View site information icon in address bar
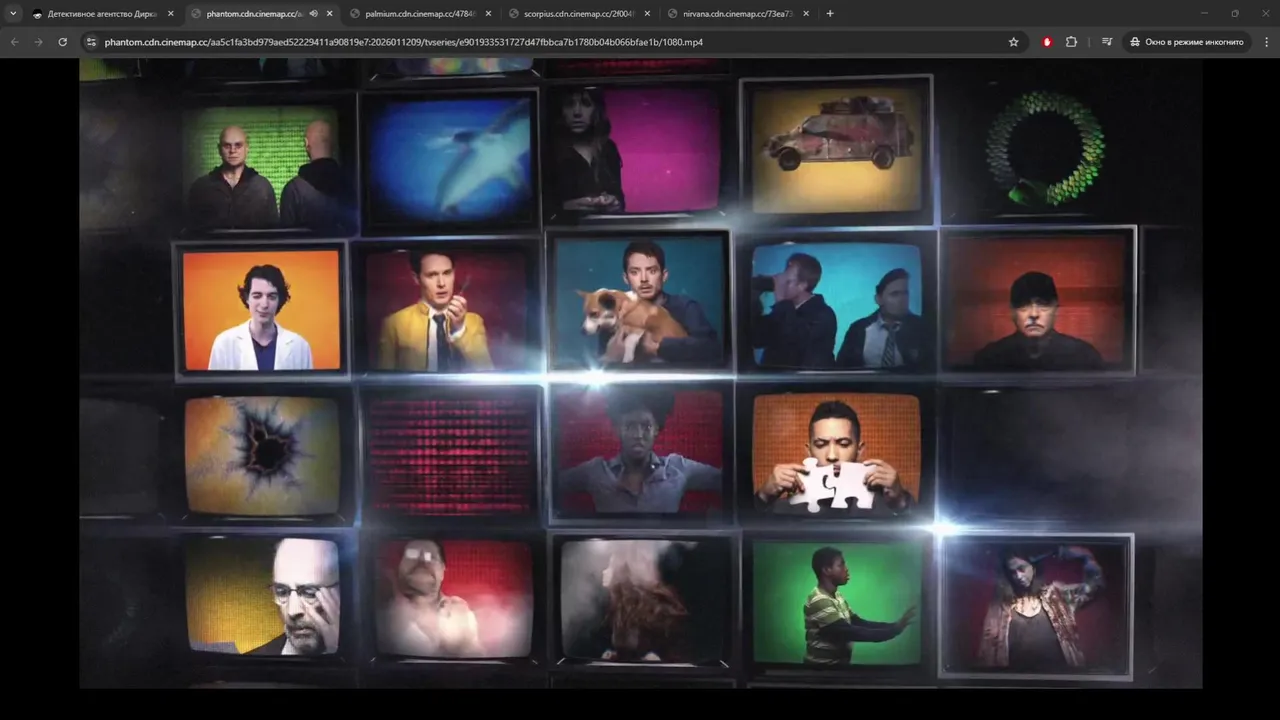1280x720 pixels. [91, 42]
